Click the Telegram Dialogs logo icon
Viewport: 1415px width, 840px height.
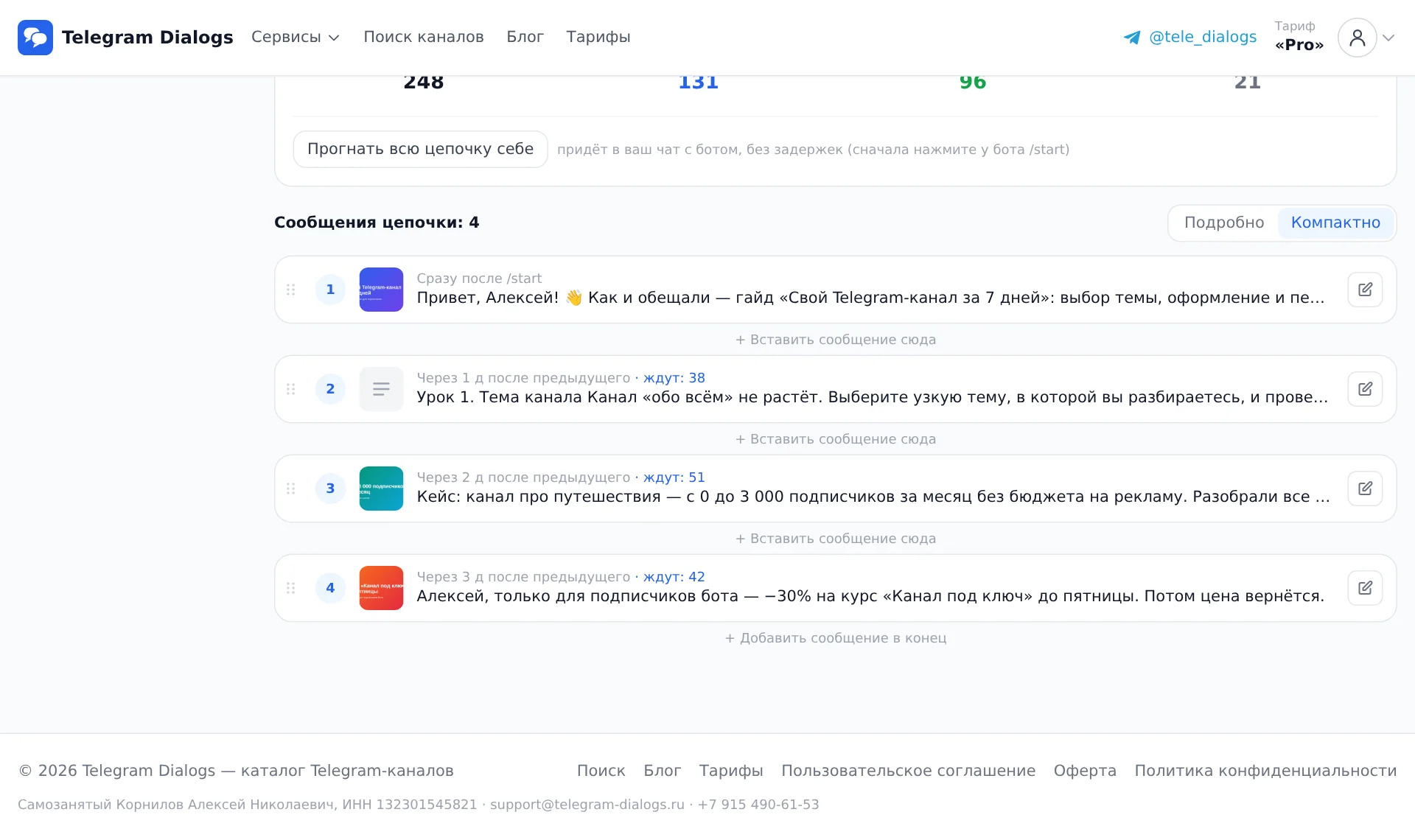click(35, 38)
